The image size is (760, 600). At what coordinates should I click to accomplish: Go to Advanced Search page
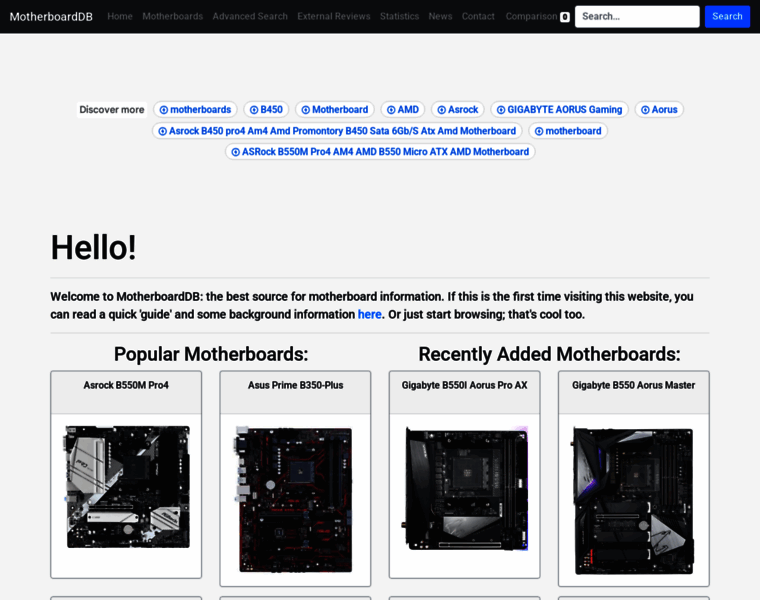coord(250,16)
